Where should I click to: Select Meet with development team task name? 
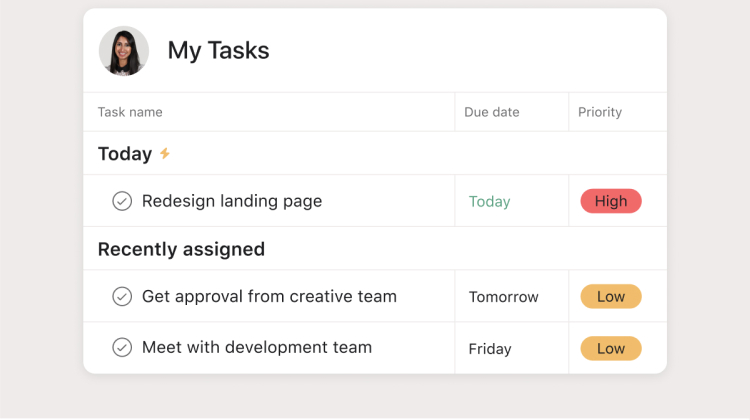point(257,348)
